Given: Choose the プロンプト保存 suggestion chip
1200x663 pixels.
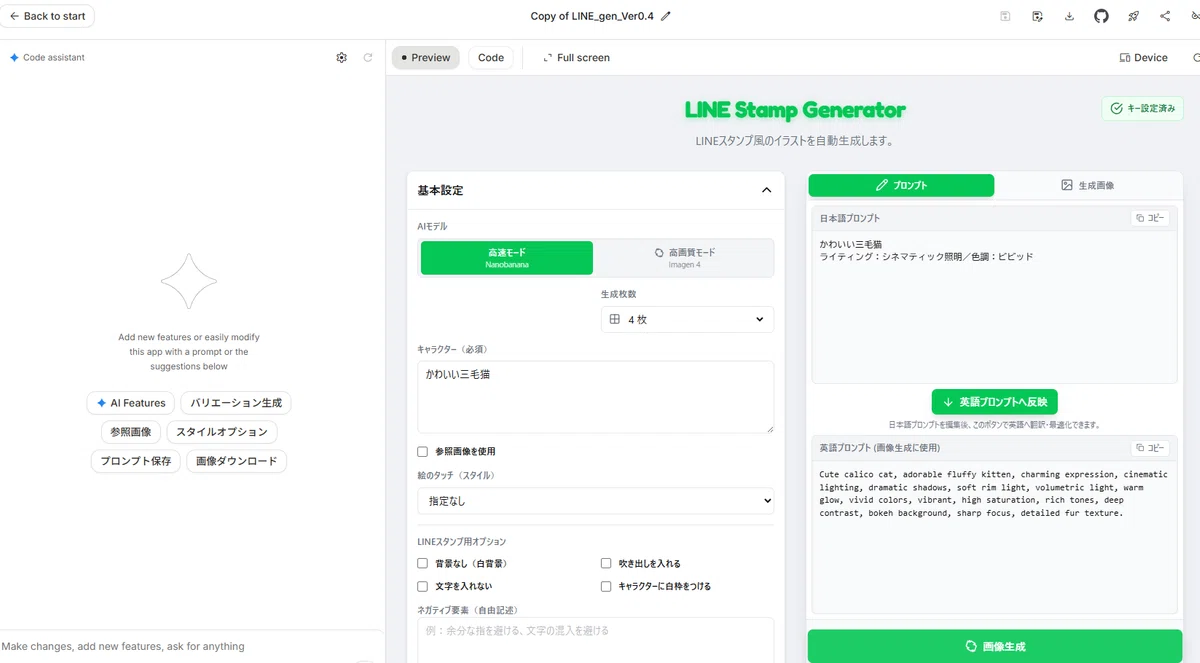Looking at the screenshot, I should (x=136, y=461).
